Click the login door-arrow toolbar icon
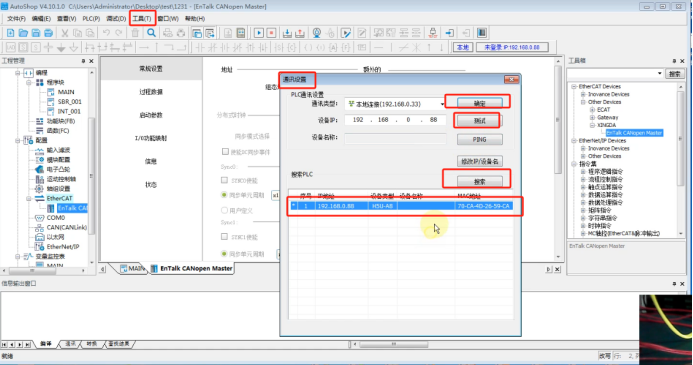This screenshot has height=365, width=693. [x=449, y=33]
